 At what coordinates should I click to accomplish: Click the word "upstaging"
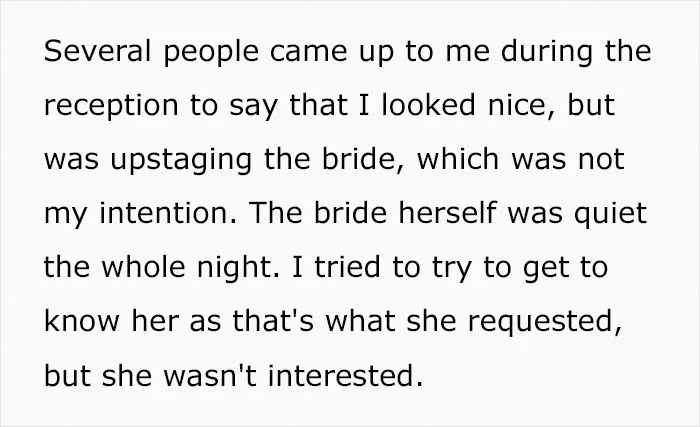(x=181, y=162)
